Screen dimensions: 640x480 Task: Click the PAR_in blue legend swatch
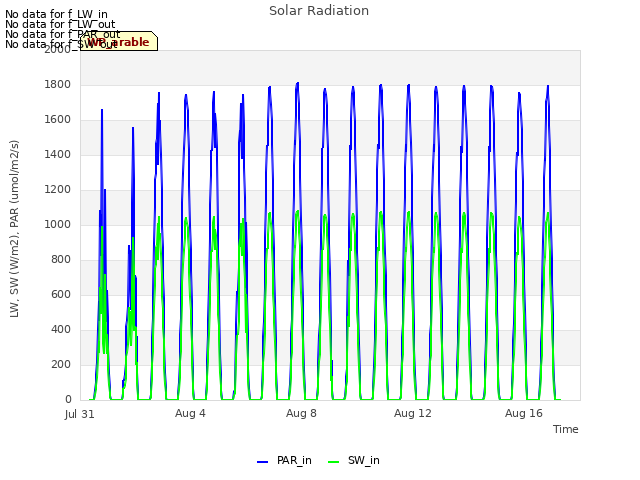click(x=262, y=462)
